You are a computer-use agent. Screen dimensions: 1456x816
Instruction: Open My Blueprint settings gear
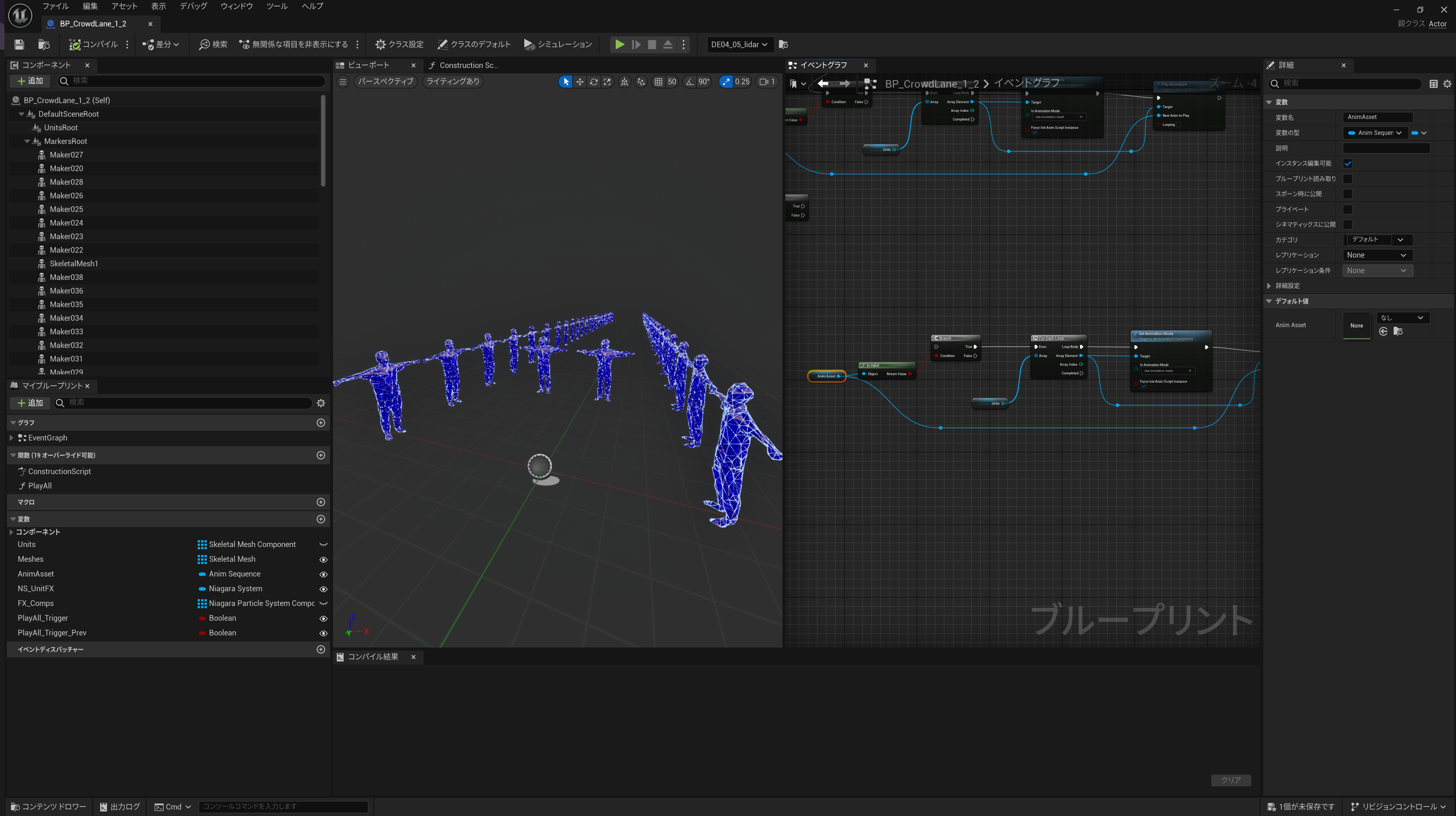pos(321,403)
